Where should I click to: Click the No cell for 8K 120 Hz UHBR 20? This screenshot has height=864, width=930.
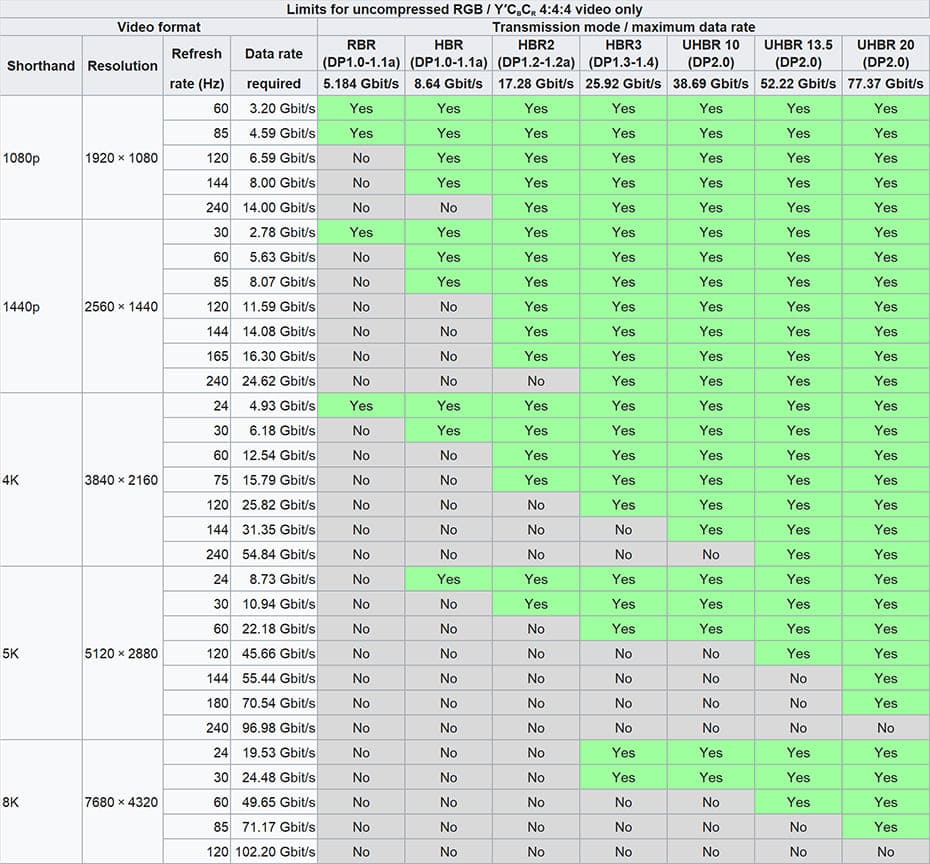click(885, 851)
